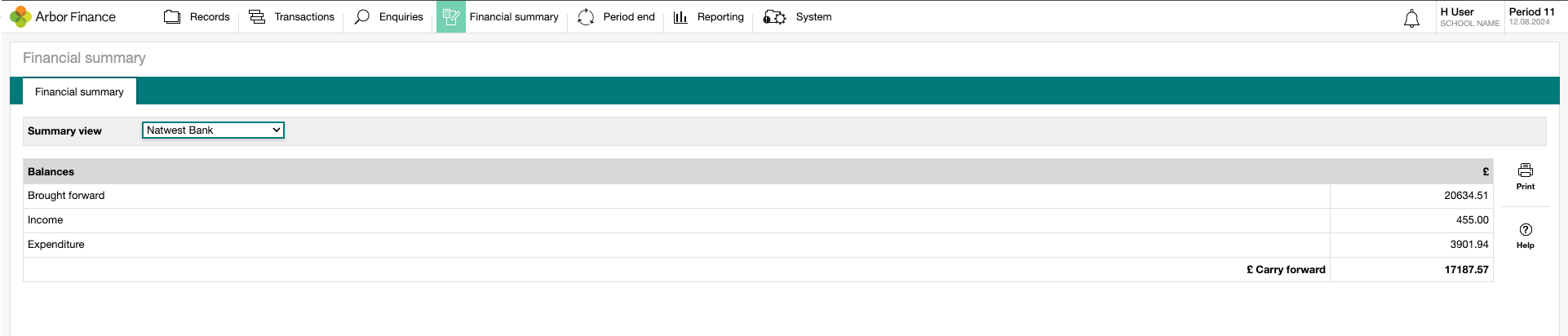This screenshot has width=1568, height=336.
Task: Click the Period end cycle icon
Action: (586, 17)
